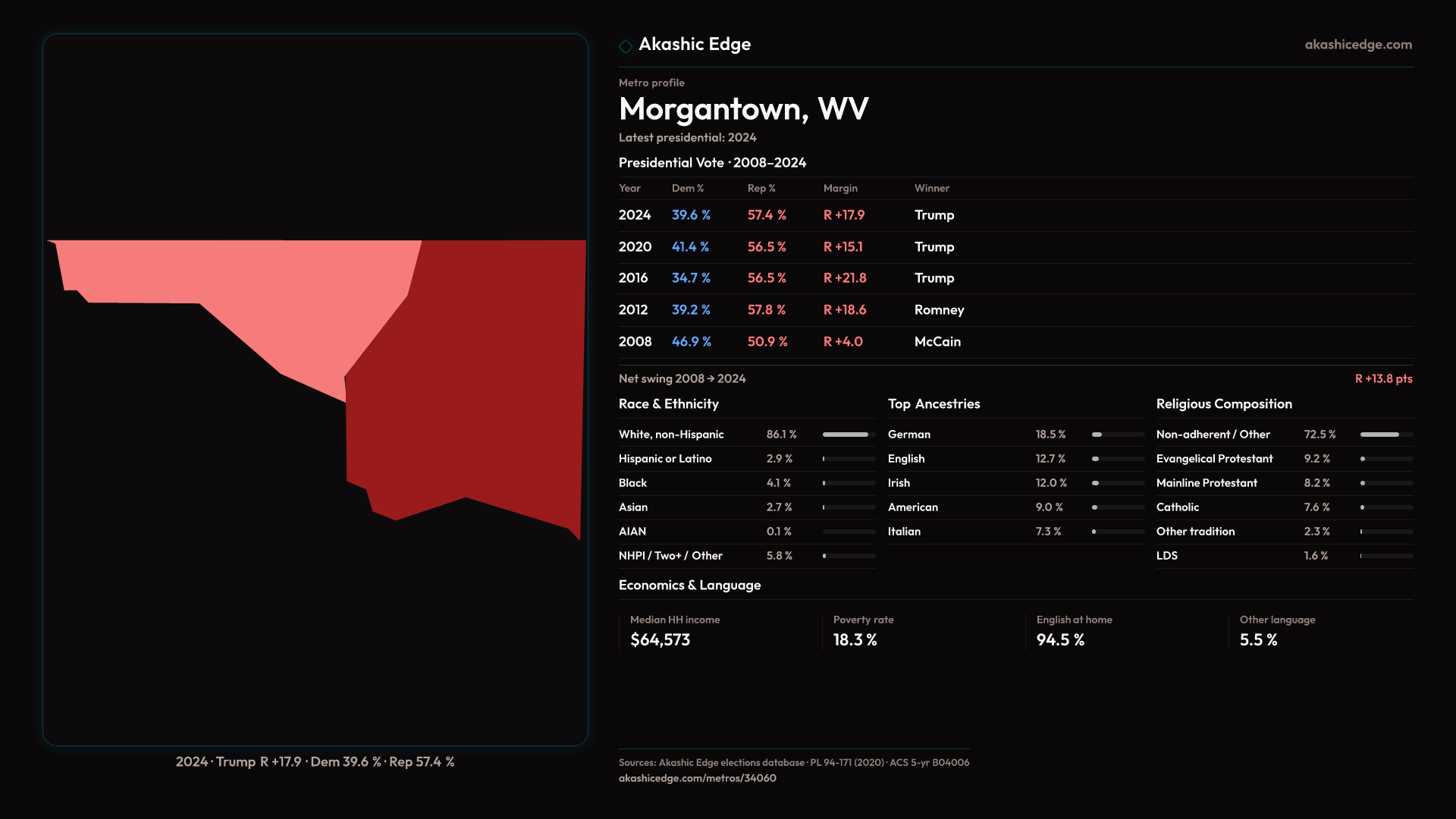
Task: Click the map caption below the map
Action: 315,761
